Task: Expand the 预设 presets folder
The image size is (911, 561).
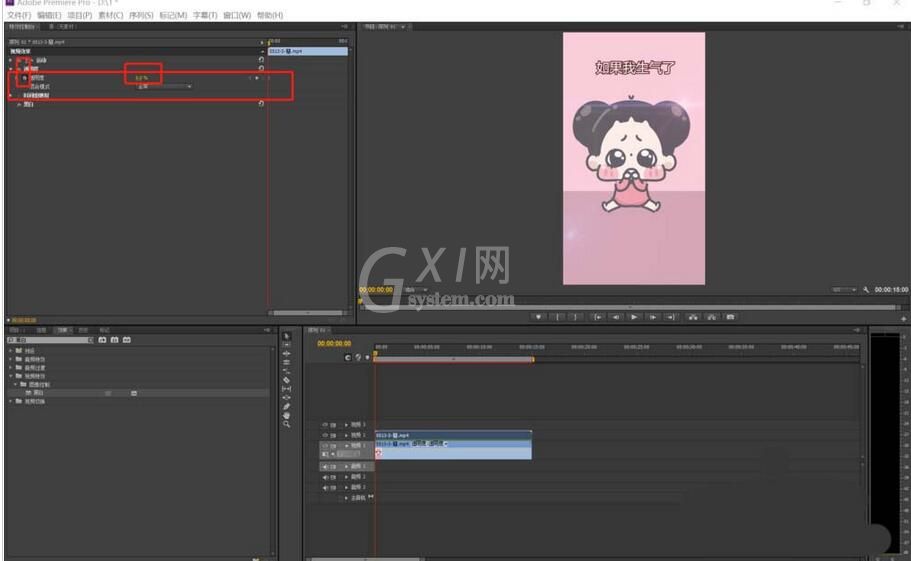Action: 10,351
